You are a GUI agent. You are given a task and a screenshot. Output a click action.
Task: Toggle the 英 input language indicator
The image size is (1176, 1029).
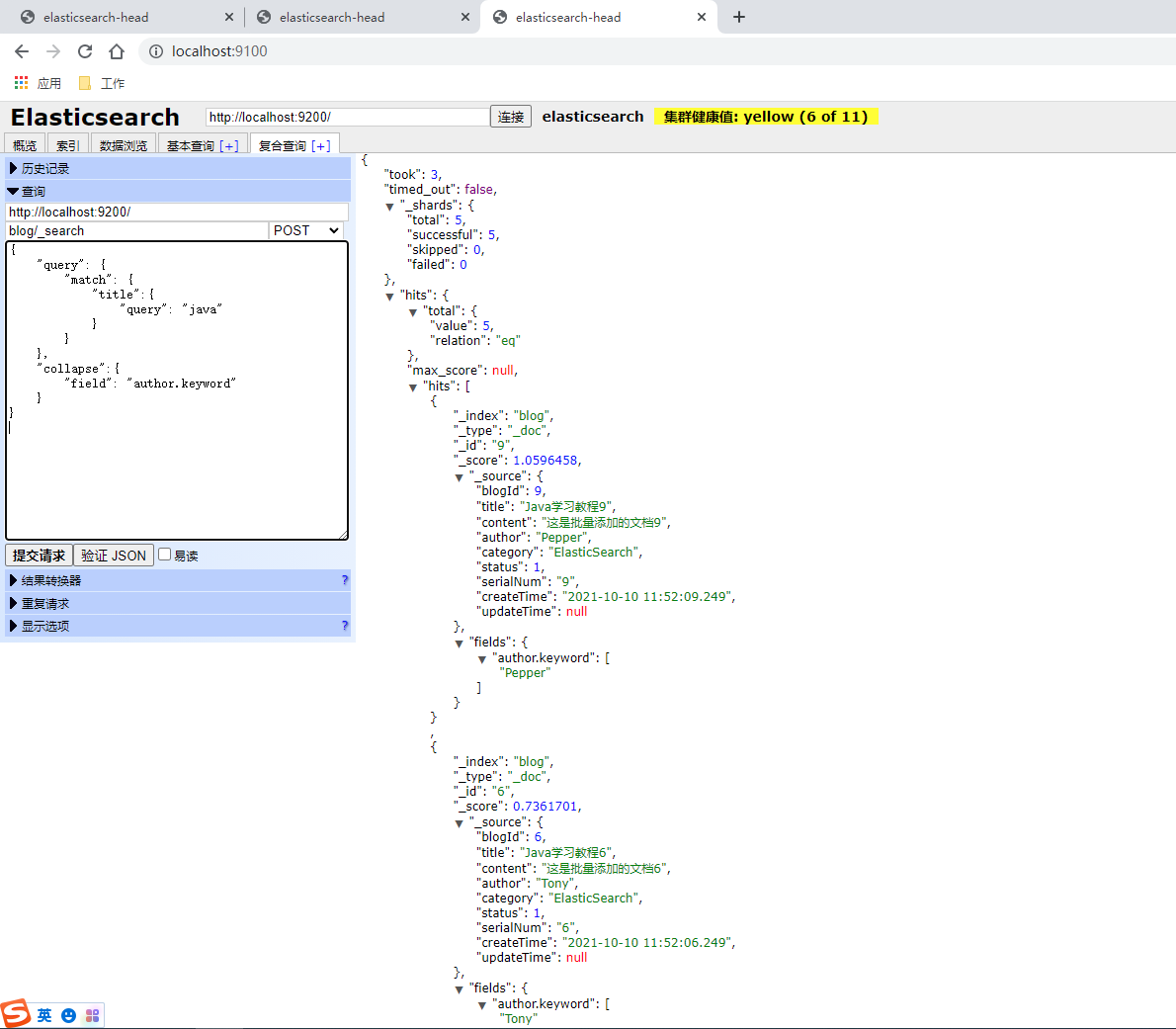click(x=45, y=1015)
